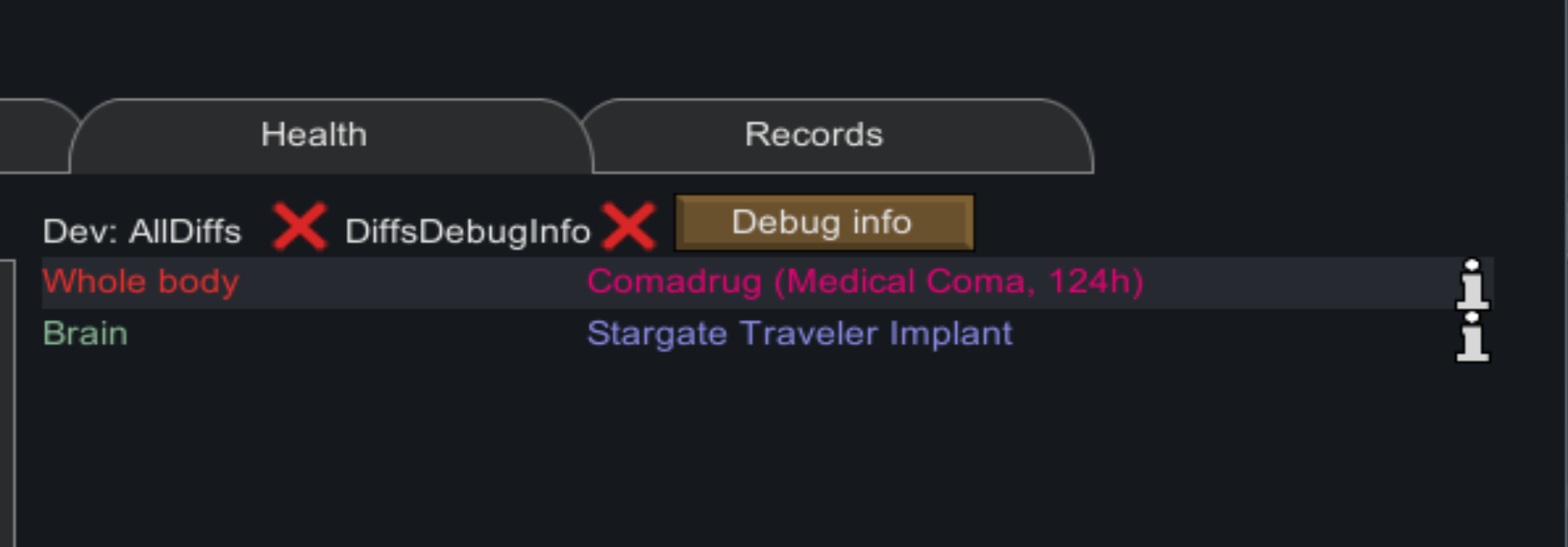This screenshot has width=1568, height=547.
Task: Open info panel for Stargate Traveler Implant
Action: (1471, 337)
